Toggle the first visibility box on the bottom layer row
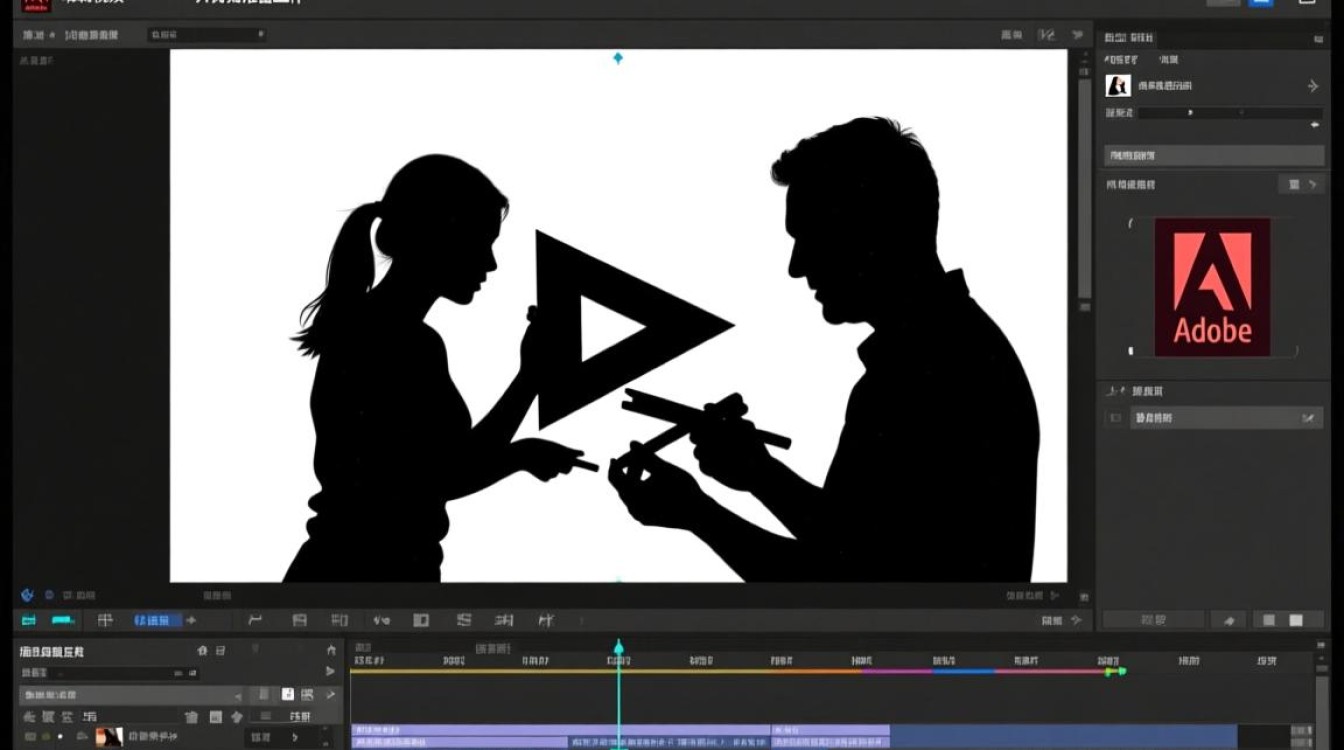1344x750 pixels. point(30,737)
